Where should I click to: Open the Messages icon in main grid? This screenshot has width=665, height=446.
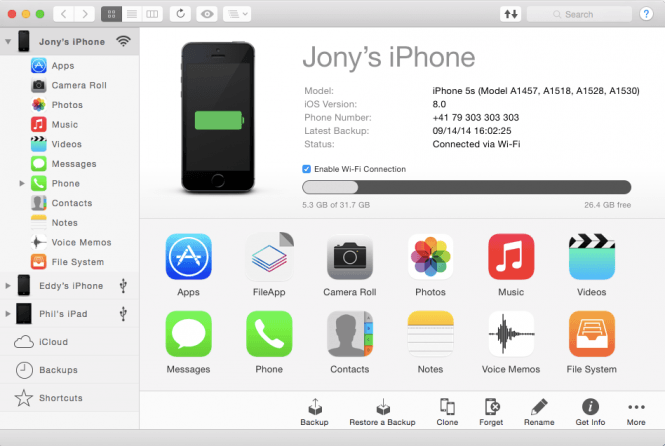(x=188, y=334)
